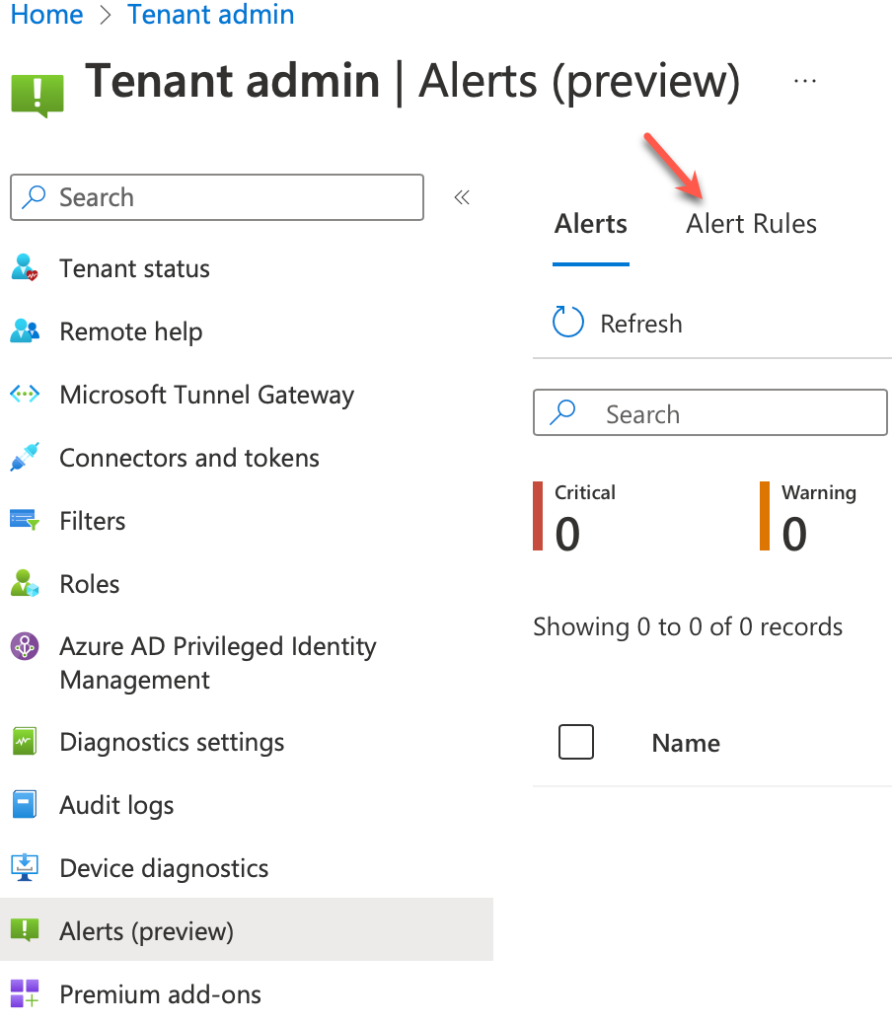Viewport: 892px width, 1024px height.
Task: Click the Premium add-ons tiles icon
Action: click(25, 993)
